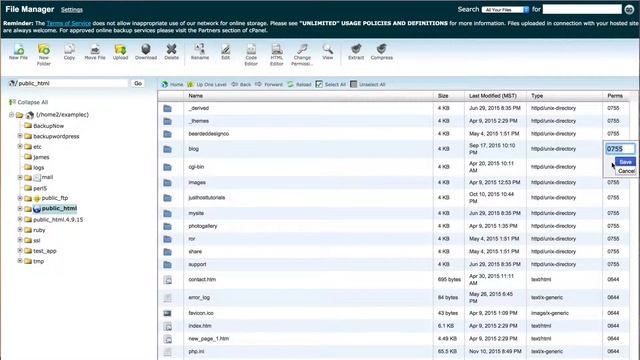The image size is (640, 360).
Task: Expand the public_html tree node
Action: point(20,209)
